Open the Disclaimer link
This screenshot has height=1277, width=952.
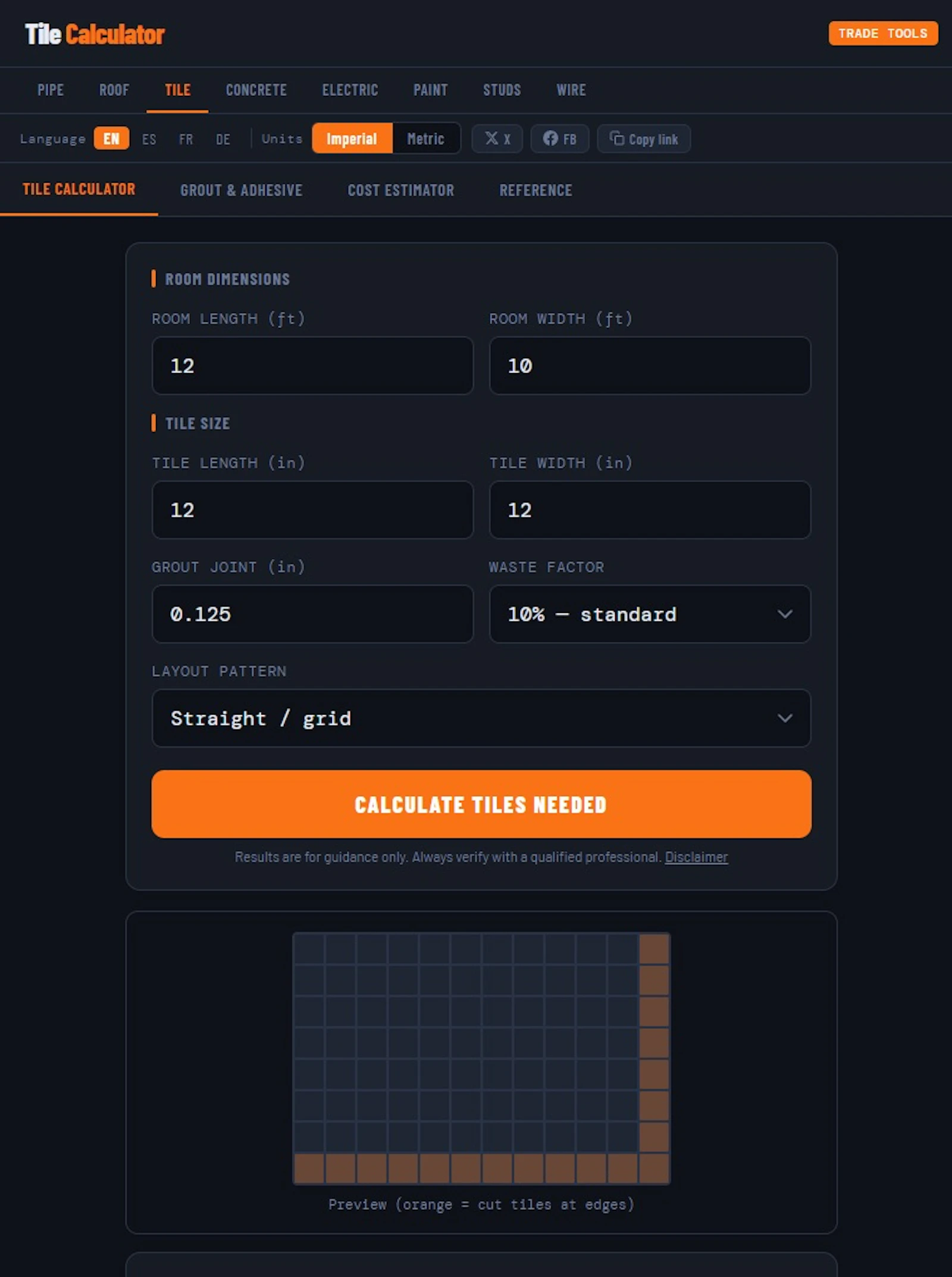pyautogui.click(x=696, y=857)
